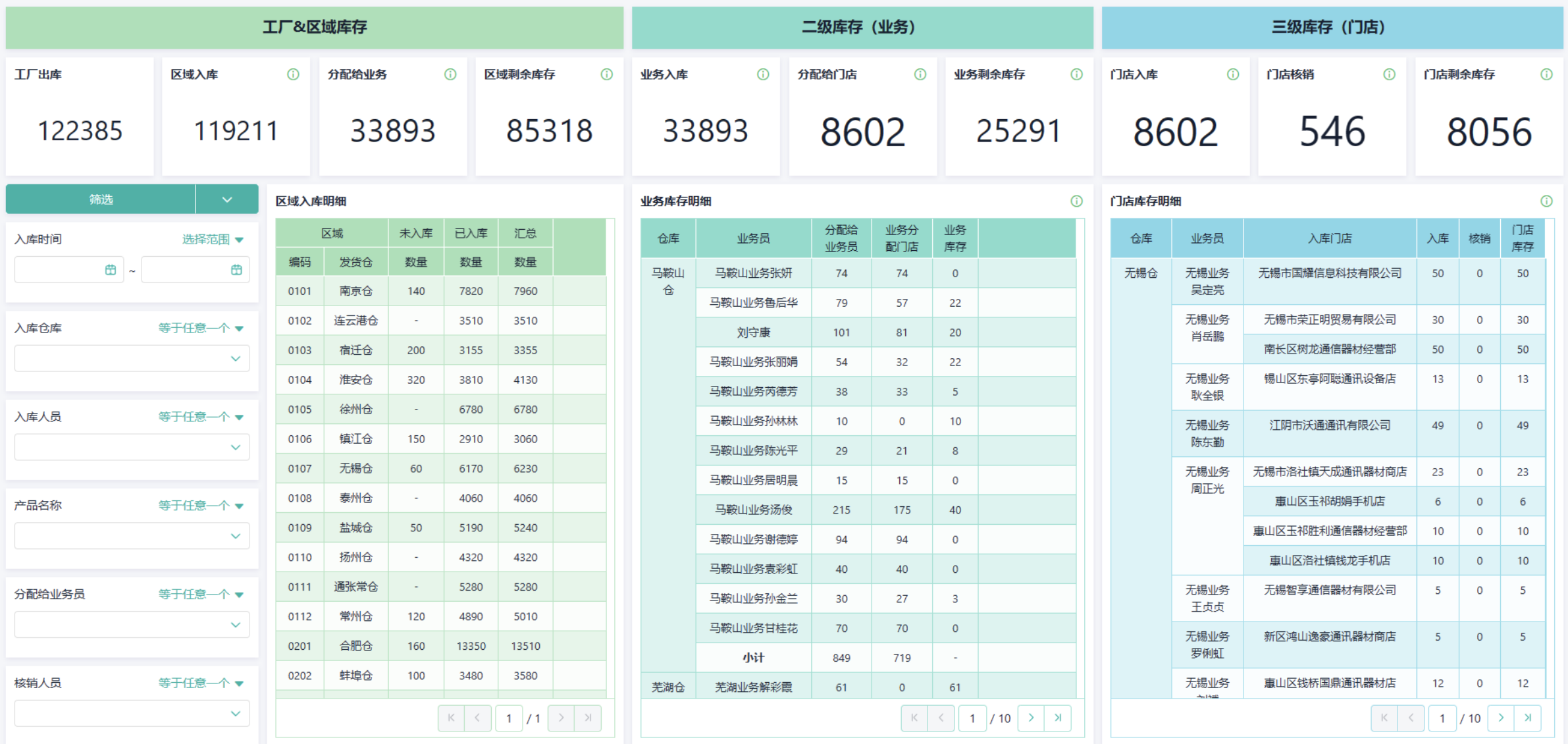Screen dimensions: 1568x744
Task: Change 入库人员 condition 等于任意一个
Action: [200, 417]
